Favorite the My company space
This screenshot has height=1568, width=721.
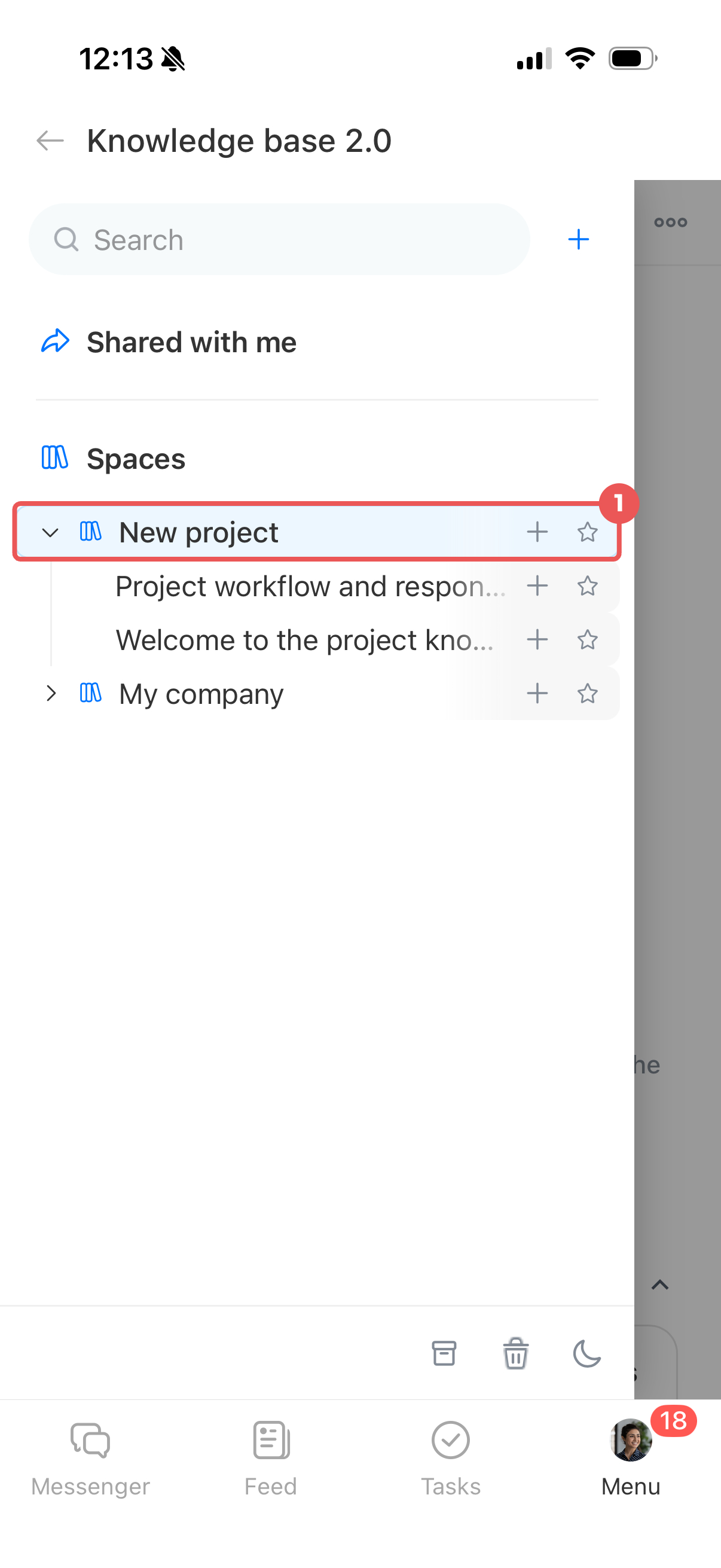pyautogui.click(x=587, y=693)
